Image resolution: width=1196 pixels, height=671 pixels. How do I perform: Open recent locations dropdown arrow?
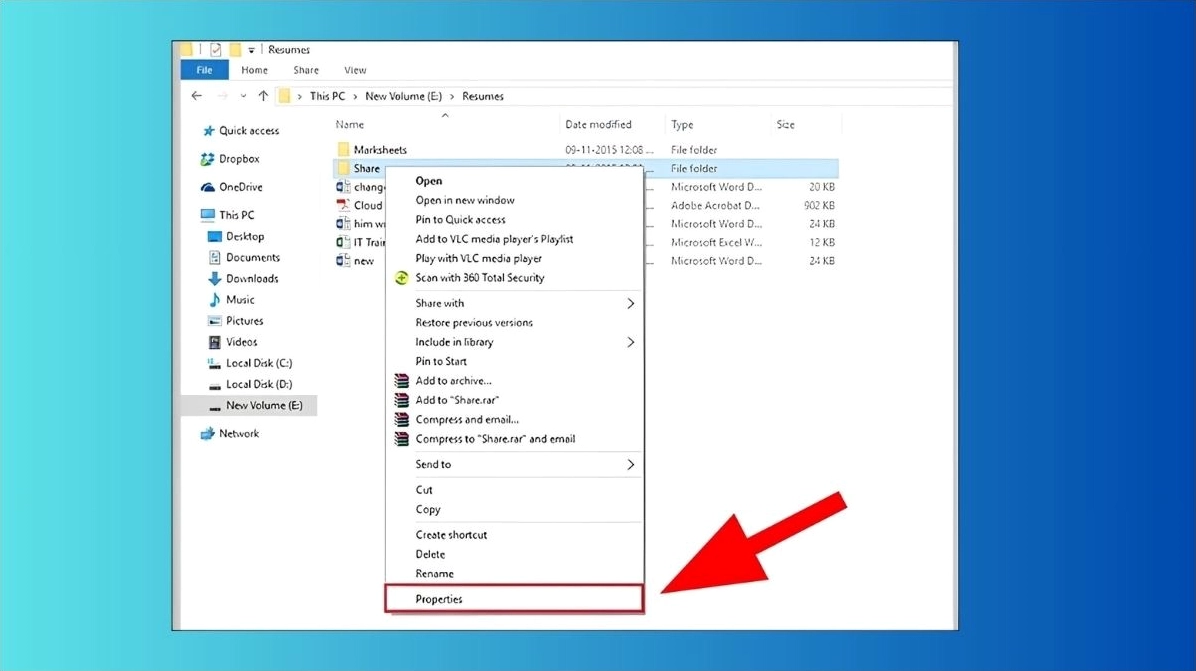[x=243, y=97]
